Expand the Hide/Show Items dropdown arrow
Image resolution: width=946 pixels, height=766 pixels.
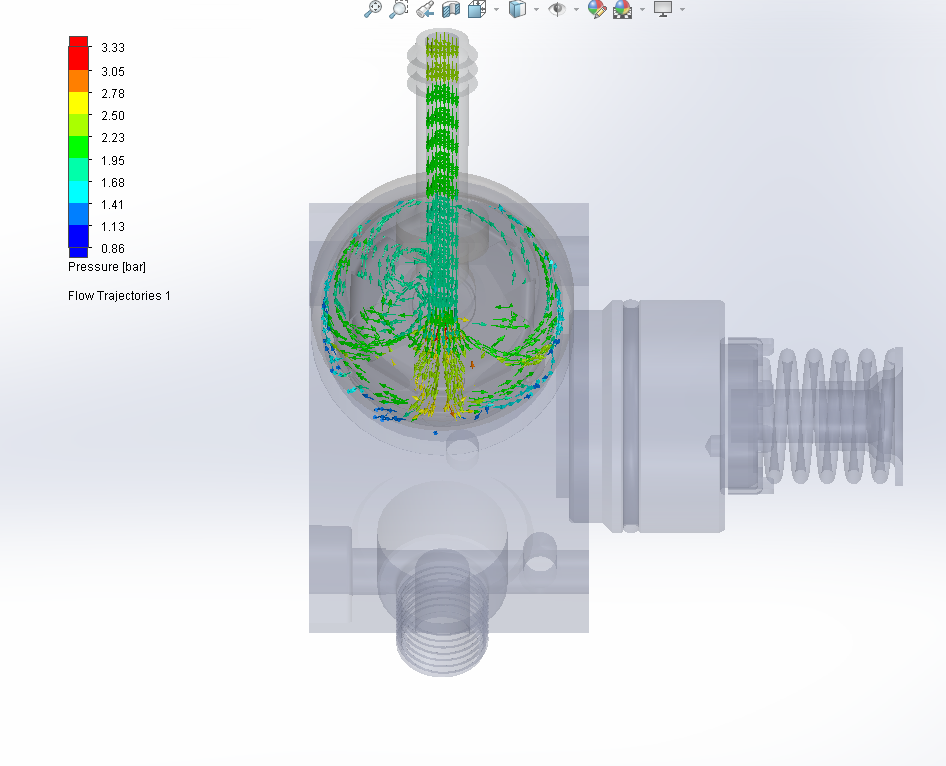[x=577, y=10]
